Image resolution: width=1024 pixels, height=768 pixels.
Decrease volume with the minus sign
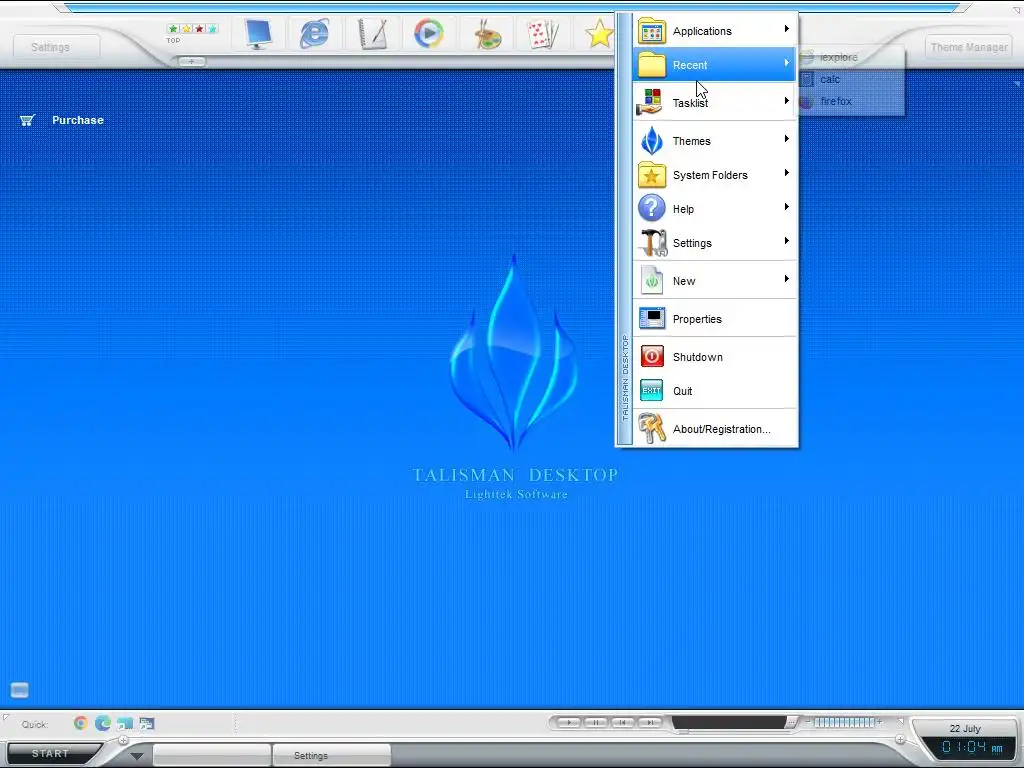(808, 722)
